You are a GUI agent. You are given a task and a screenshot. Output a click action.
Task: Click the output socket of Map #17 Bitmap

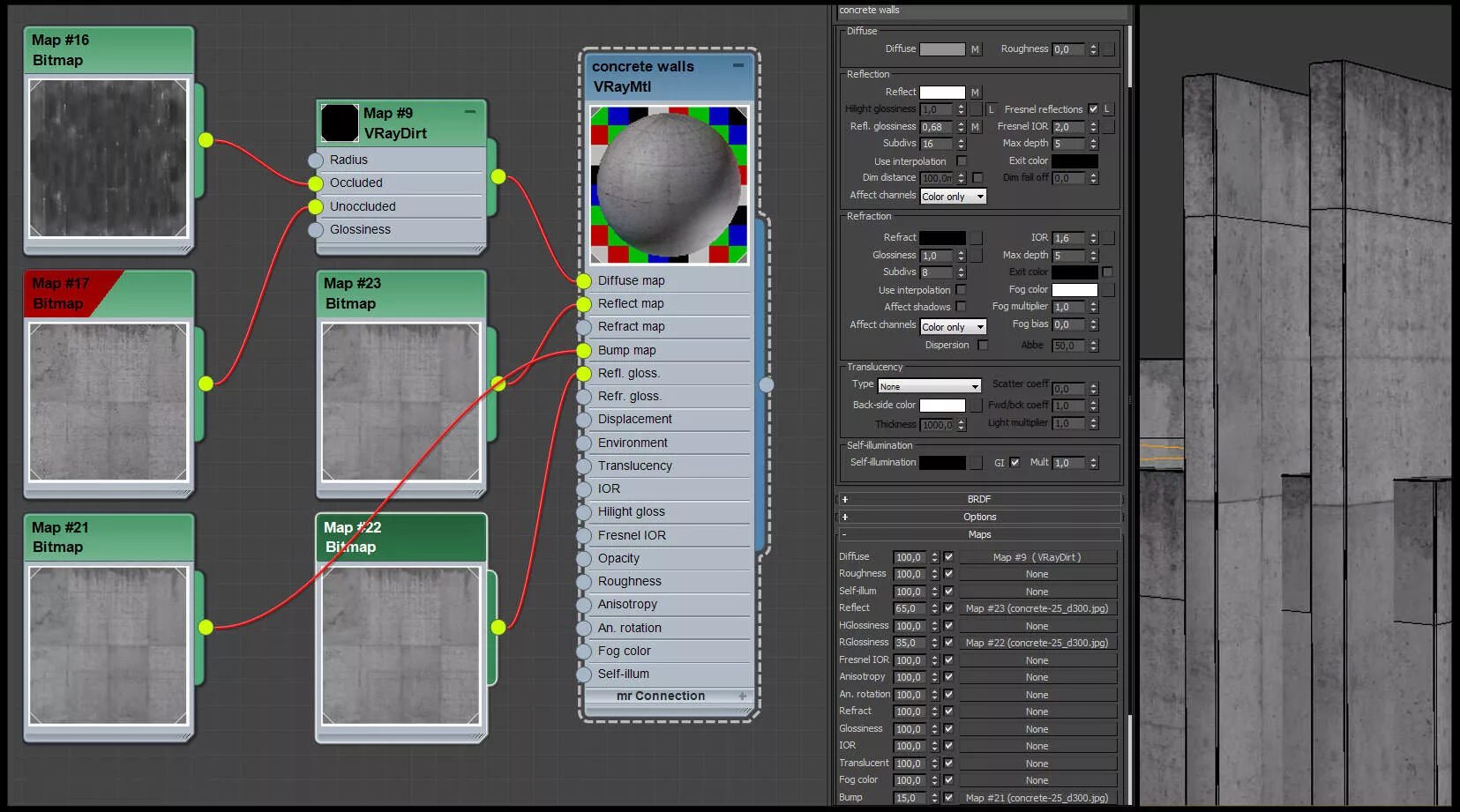(206, 384)
